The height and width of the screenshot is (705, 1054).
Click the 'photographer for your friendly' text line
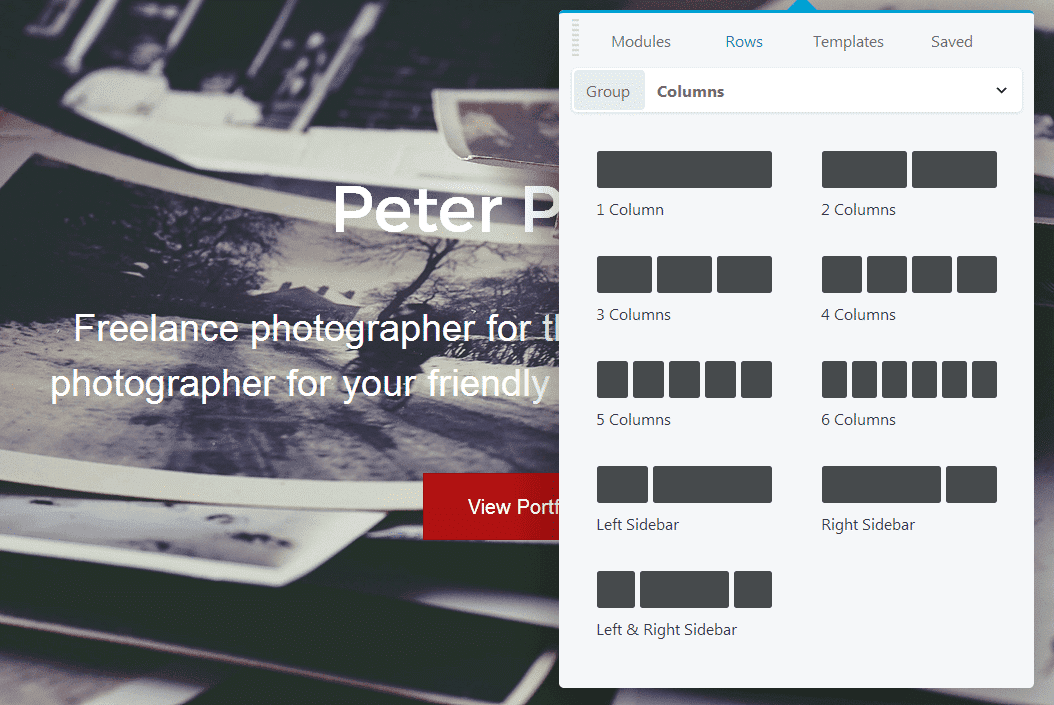click(x=300, y=384)
